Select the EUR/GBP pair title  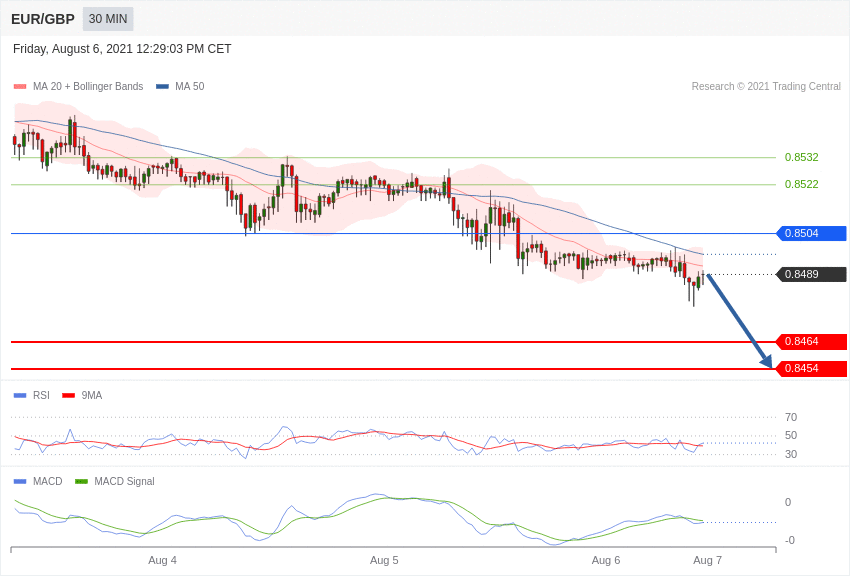pos(43,20)
